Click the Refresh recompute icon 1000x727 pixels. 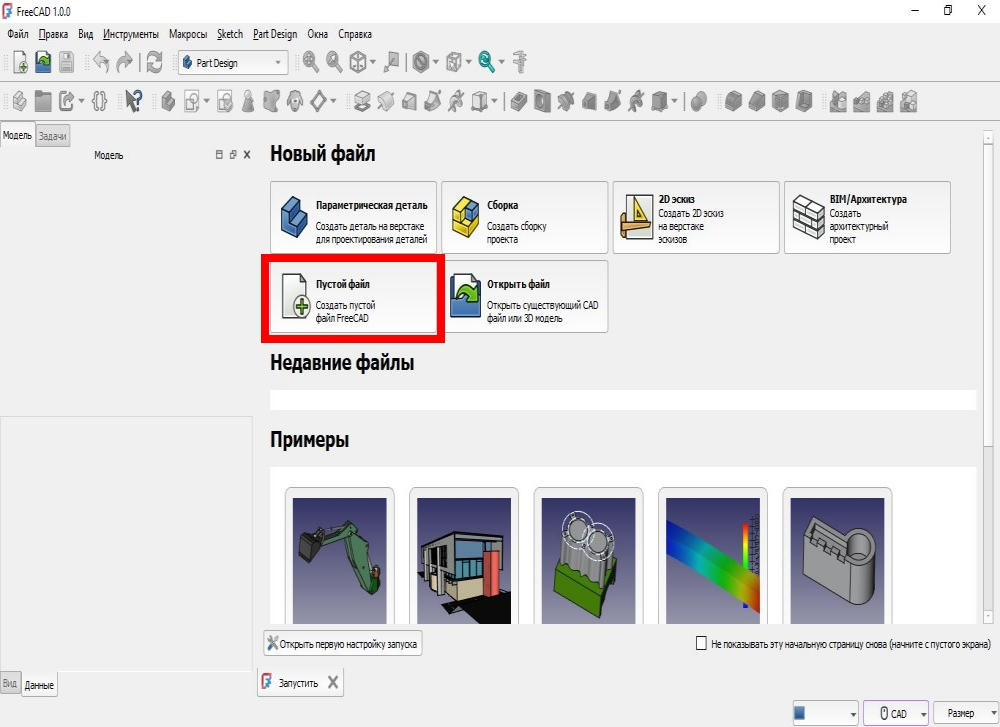pos(154,62)
